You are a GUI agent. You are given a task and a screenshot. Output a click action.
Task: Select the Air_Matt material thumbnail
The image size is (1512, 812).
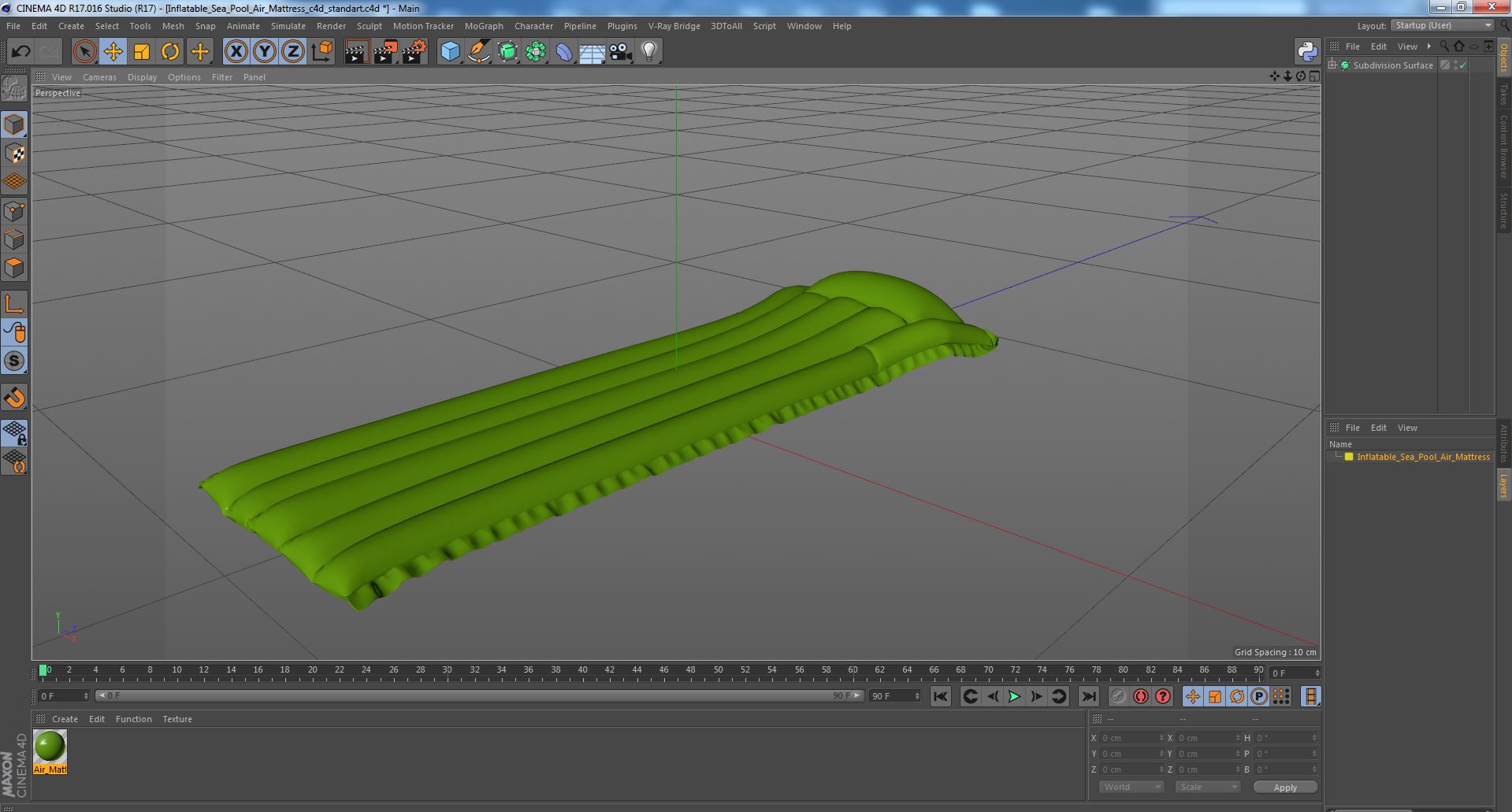click(x=50, y=752)
